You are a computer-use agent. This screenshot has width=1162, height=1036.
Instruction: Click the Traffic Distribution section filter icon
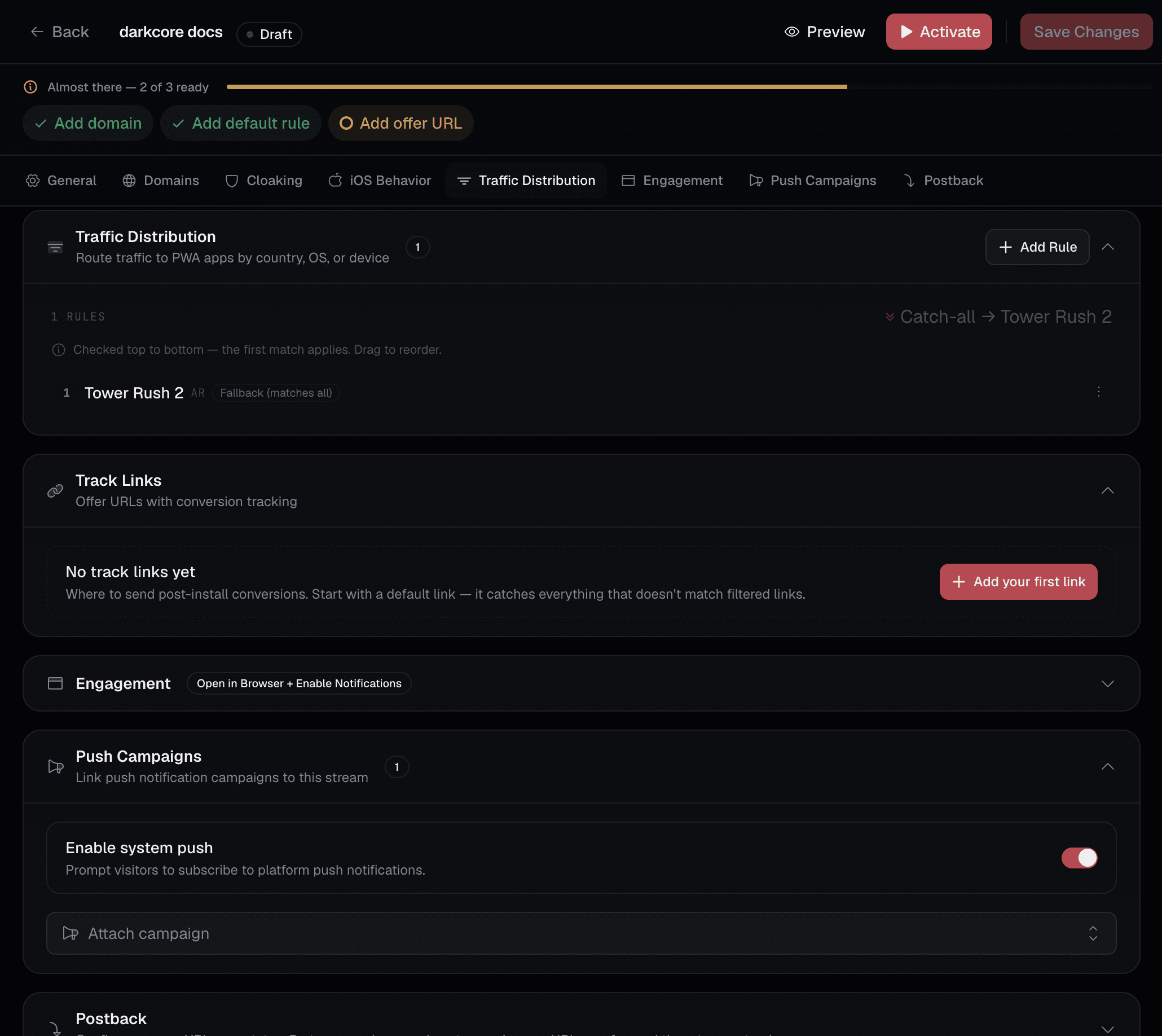tap(55, 247)
